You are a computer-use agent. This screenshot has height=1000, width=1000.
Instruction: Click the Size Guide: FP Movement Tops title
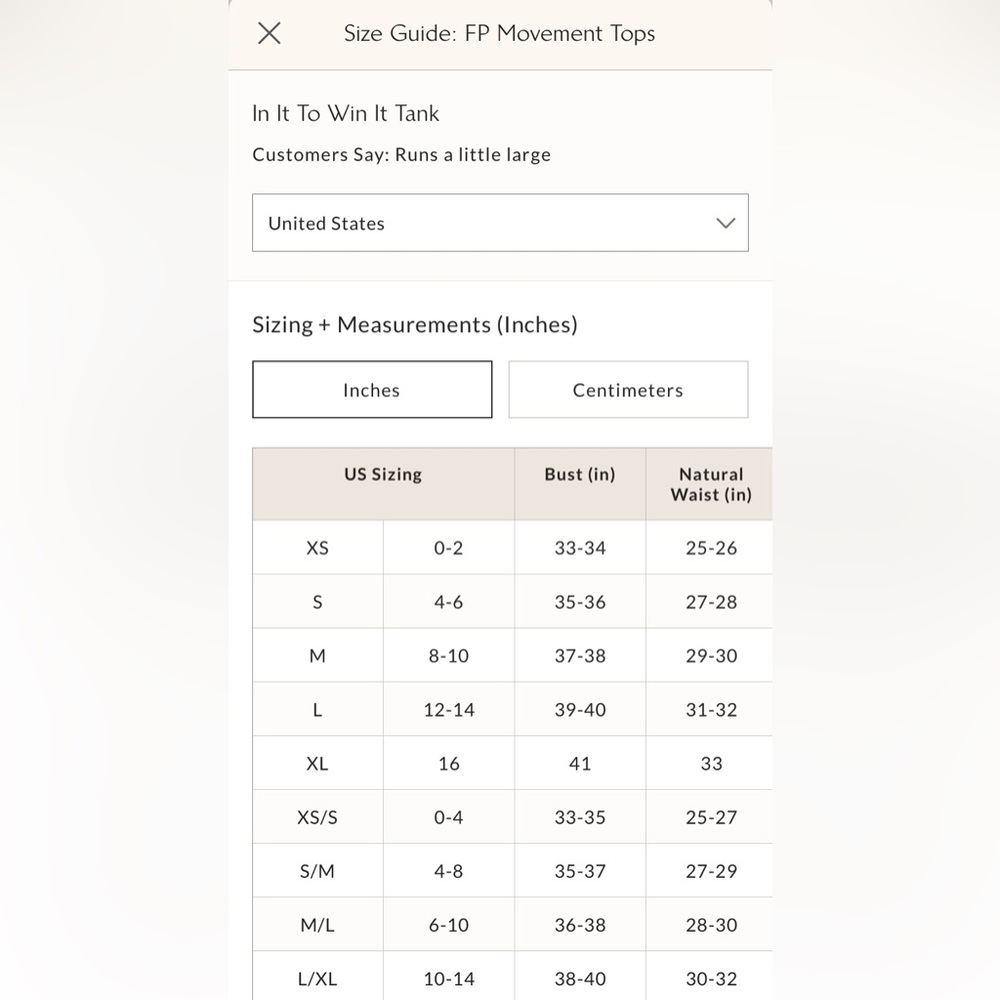(499, 33)
